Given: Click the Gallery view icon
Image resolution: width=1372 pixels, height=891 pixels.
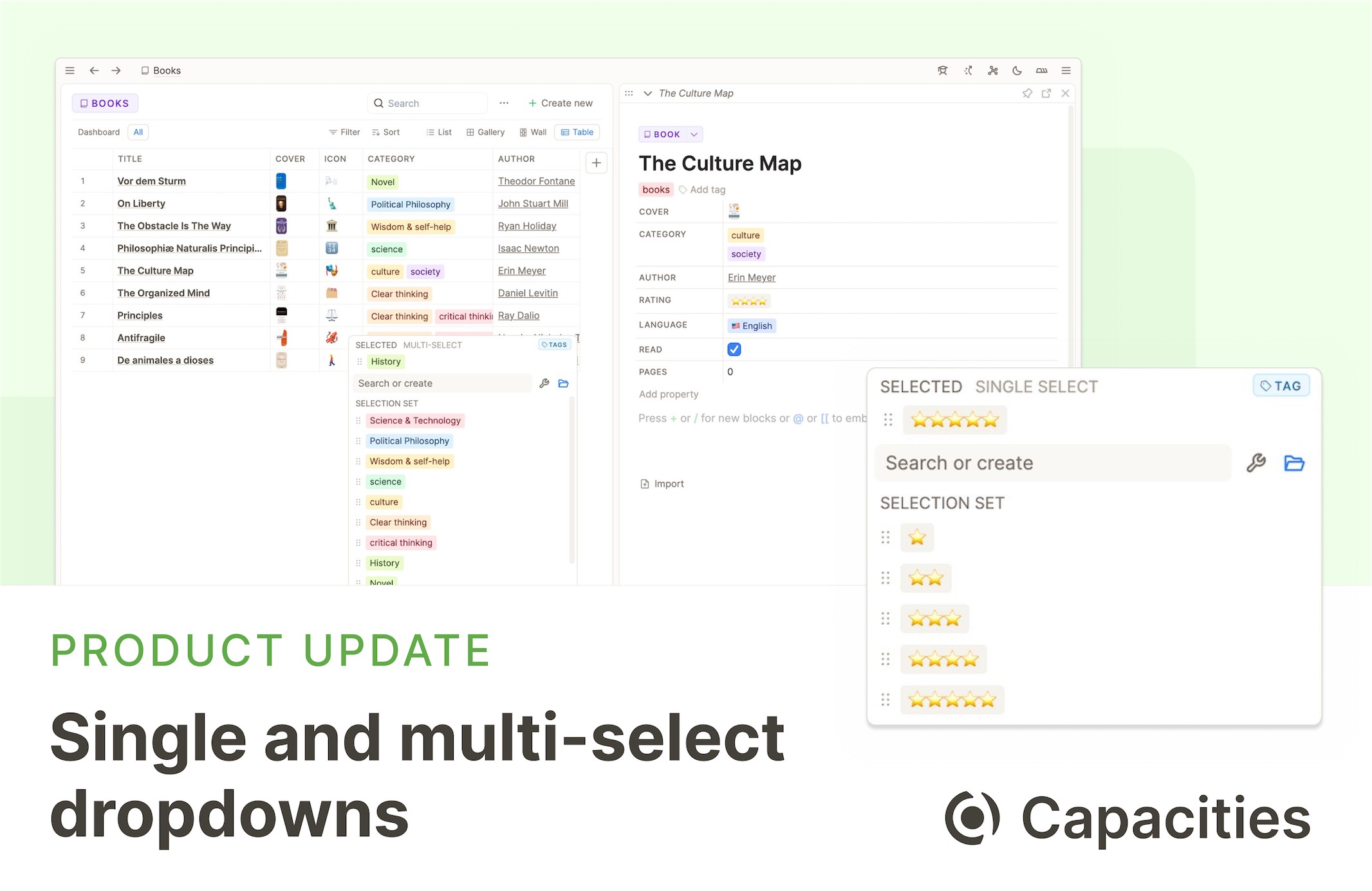Looking at the screenshot, I should 486,131.
